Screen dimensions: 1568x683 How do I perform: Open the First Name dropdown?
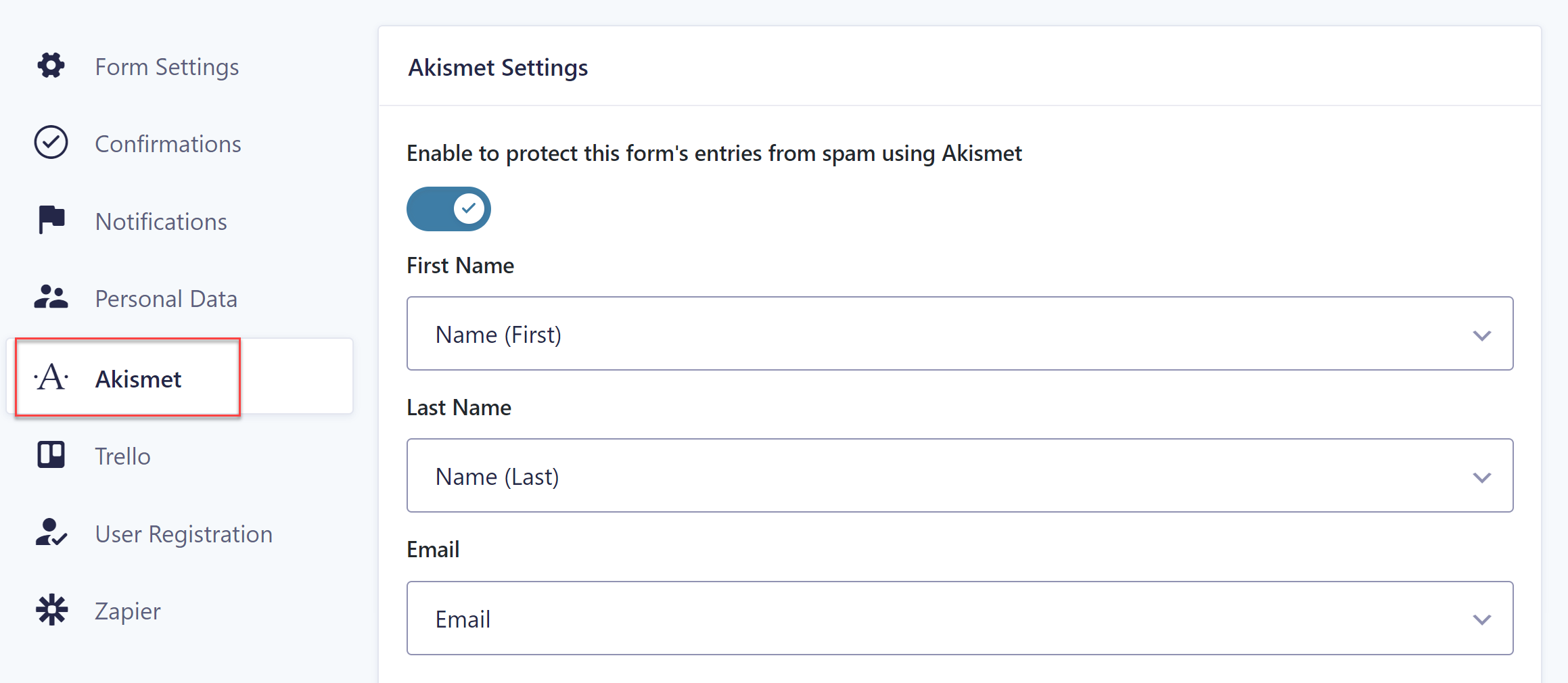point(960,333)
